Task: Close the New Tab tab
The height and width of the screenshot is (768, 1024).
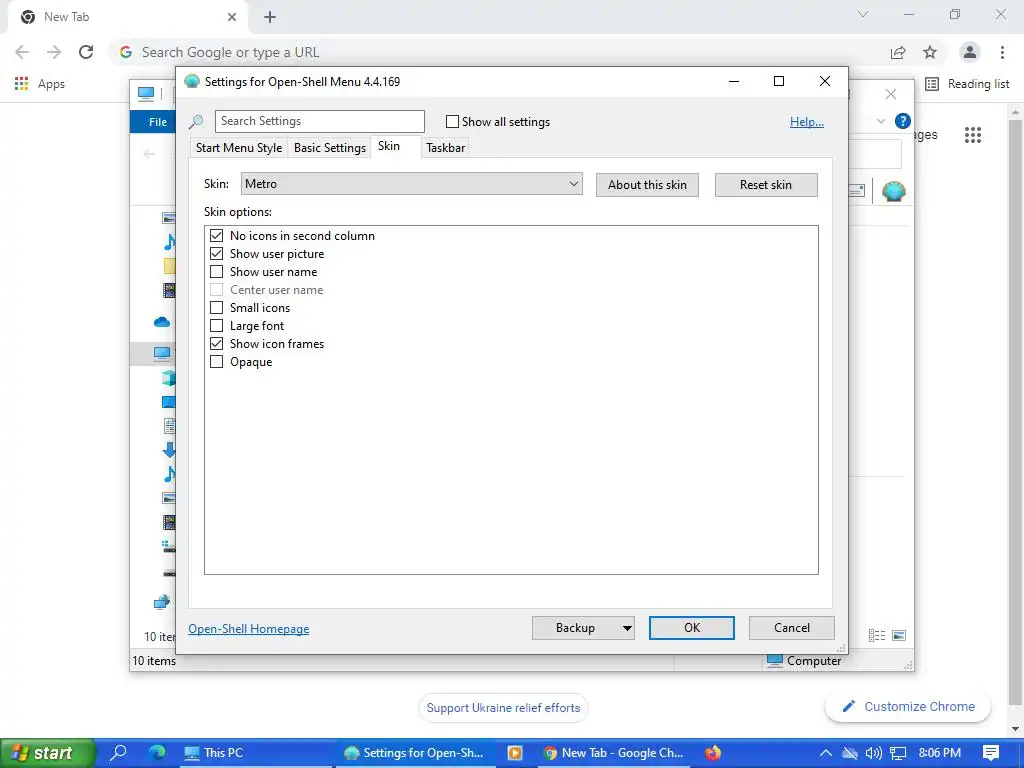Action: click(232, 17)
